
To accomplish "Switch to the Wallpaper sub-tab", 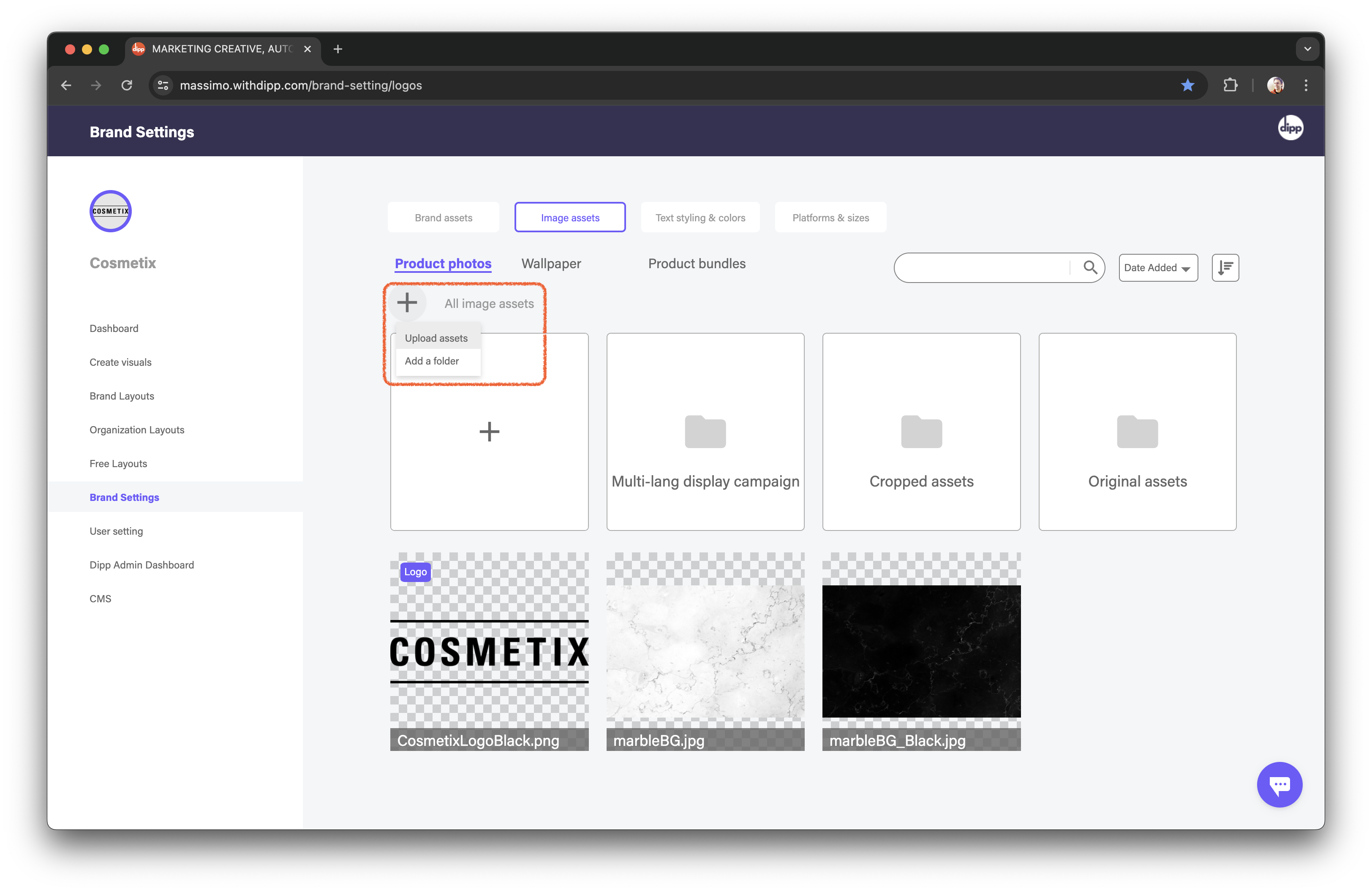I will coord(550,264).
